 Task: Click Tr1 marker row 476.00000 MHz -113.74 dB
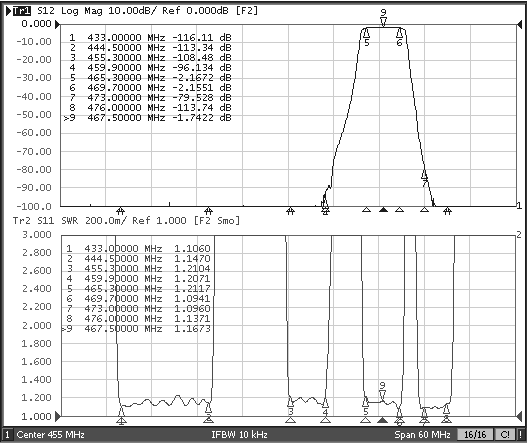pyautogui.click(x=150, y=108)
